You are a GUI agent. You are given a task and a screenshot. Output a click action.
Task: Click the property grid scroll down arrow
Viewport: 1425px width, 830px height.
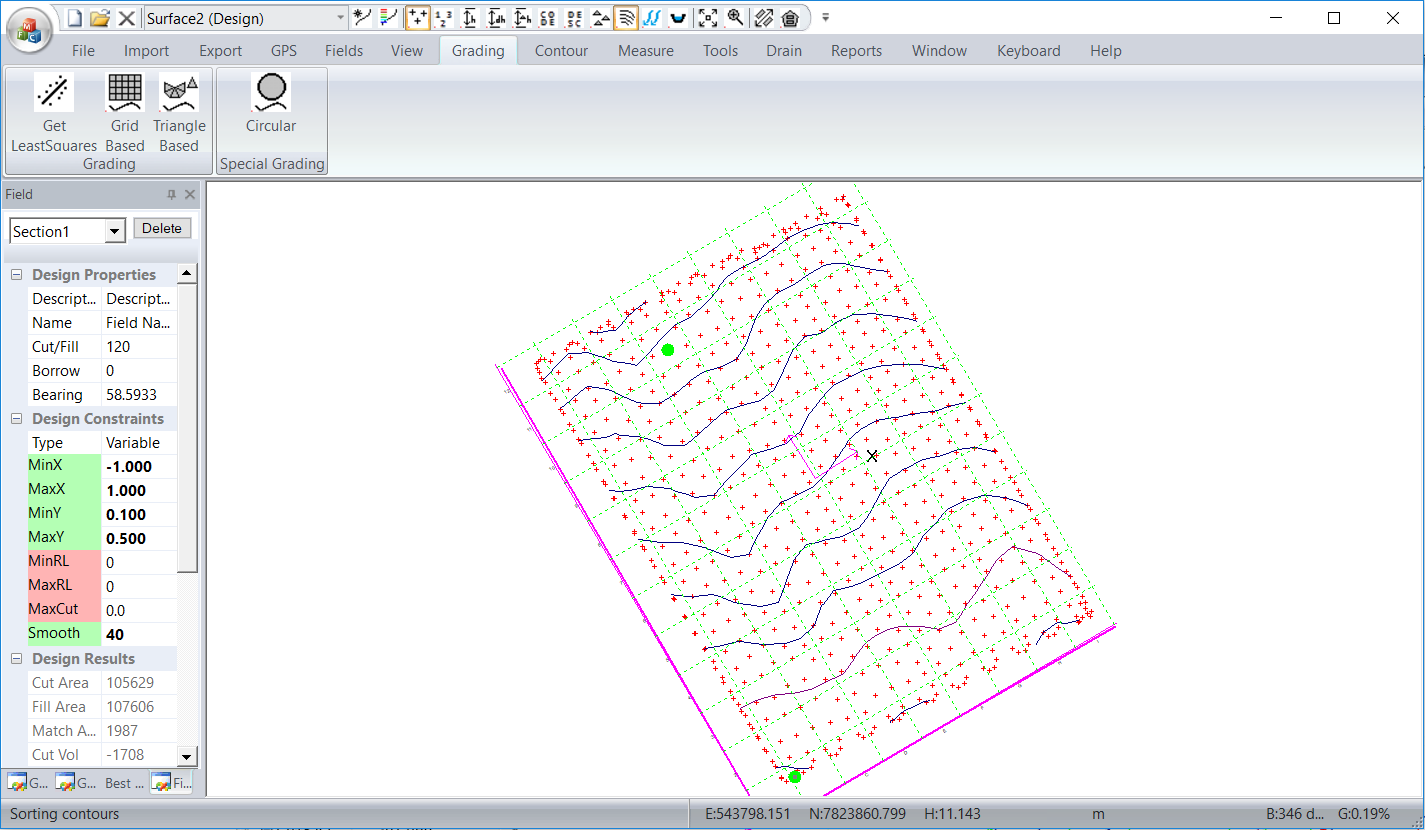[x=187, y=755]
